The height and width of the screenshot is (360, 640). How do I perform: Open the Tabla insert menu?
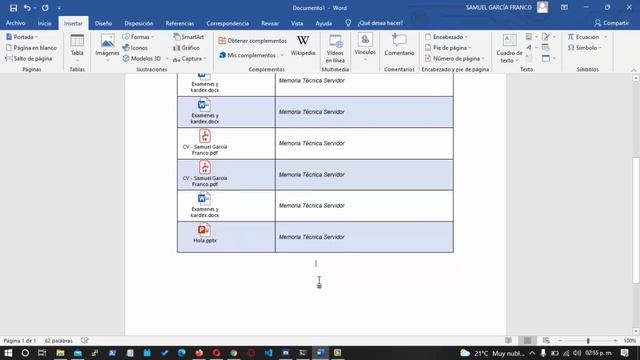tap(77, 48)
